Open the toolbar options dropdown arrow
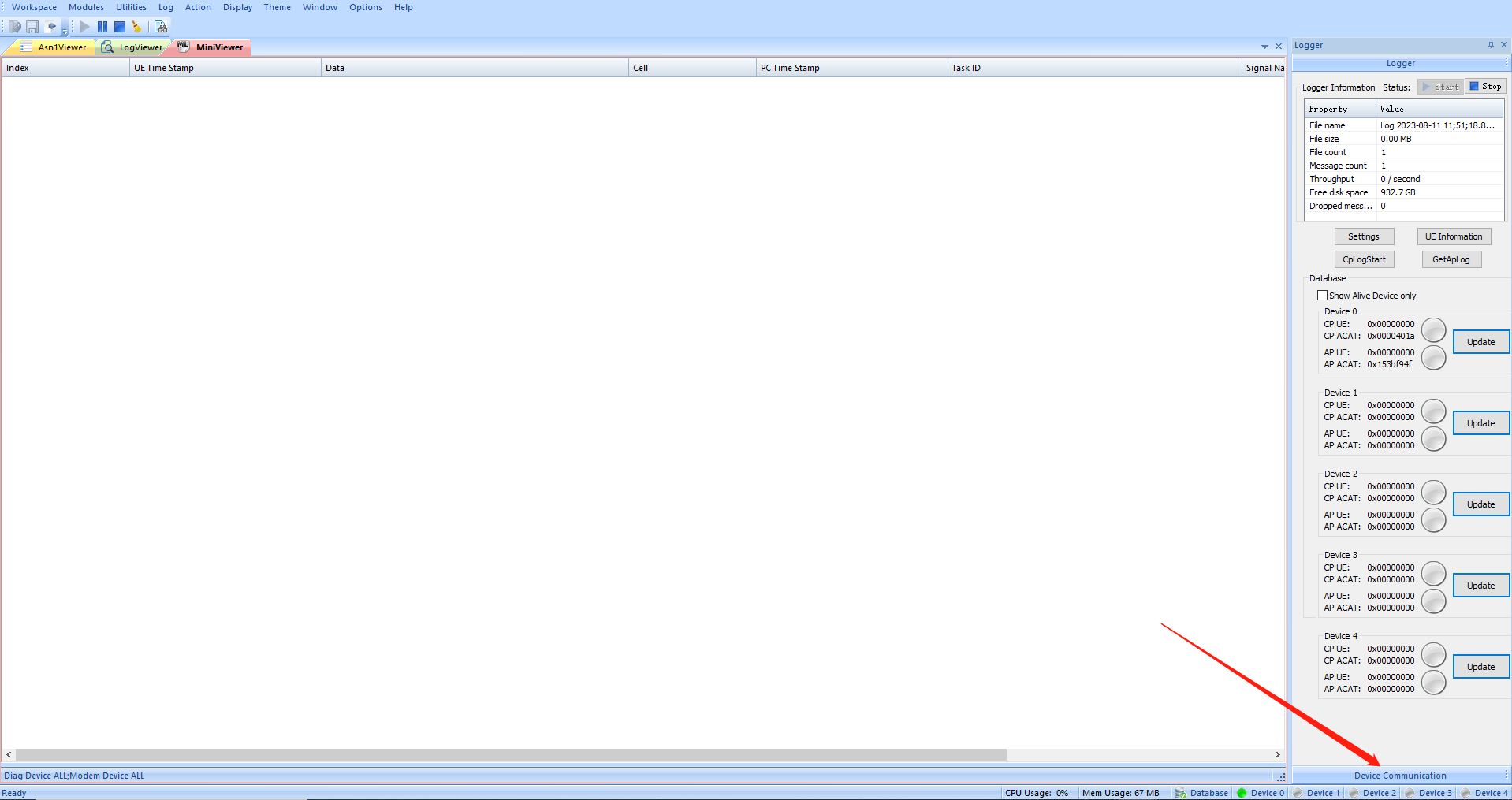 [x=65, y=32]
